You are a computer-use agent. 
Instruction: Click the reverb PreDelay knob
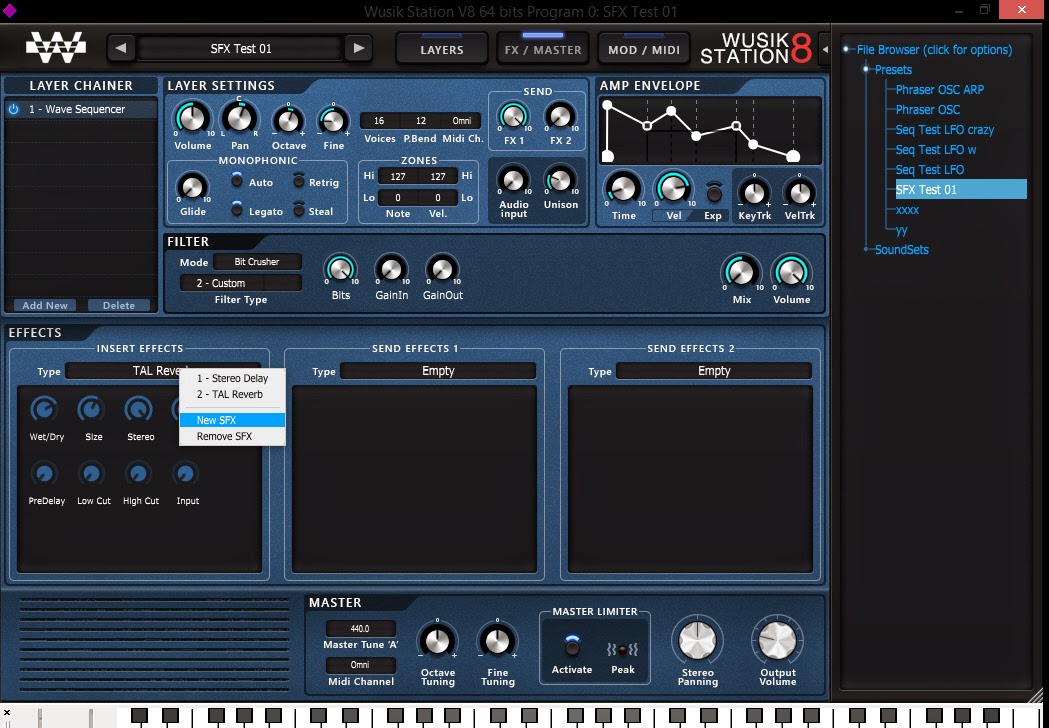tap(45, 474)
